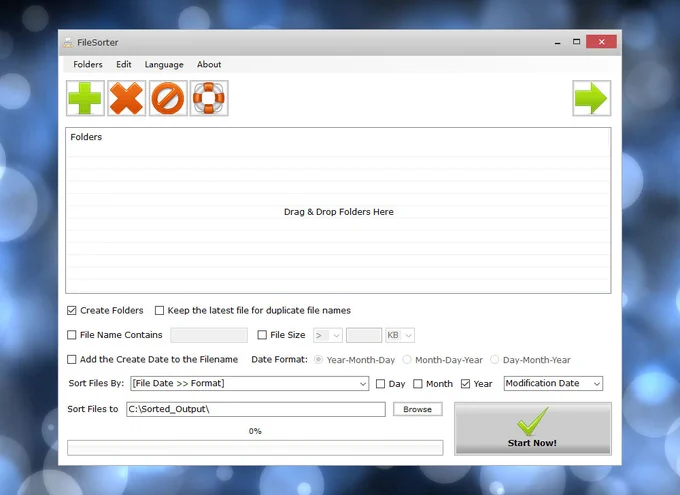Click the progress bar at the bottom
This screenshot has height=495, width=680.
coord(255,448)
